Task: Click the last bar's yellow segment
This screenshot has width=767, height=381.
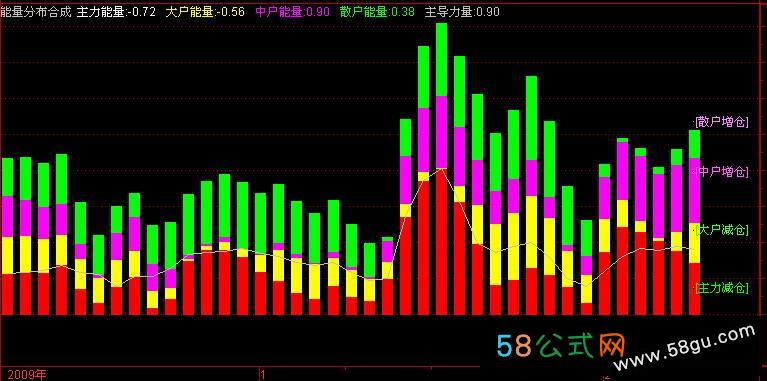Action: [694, 243]
